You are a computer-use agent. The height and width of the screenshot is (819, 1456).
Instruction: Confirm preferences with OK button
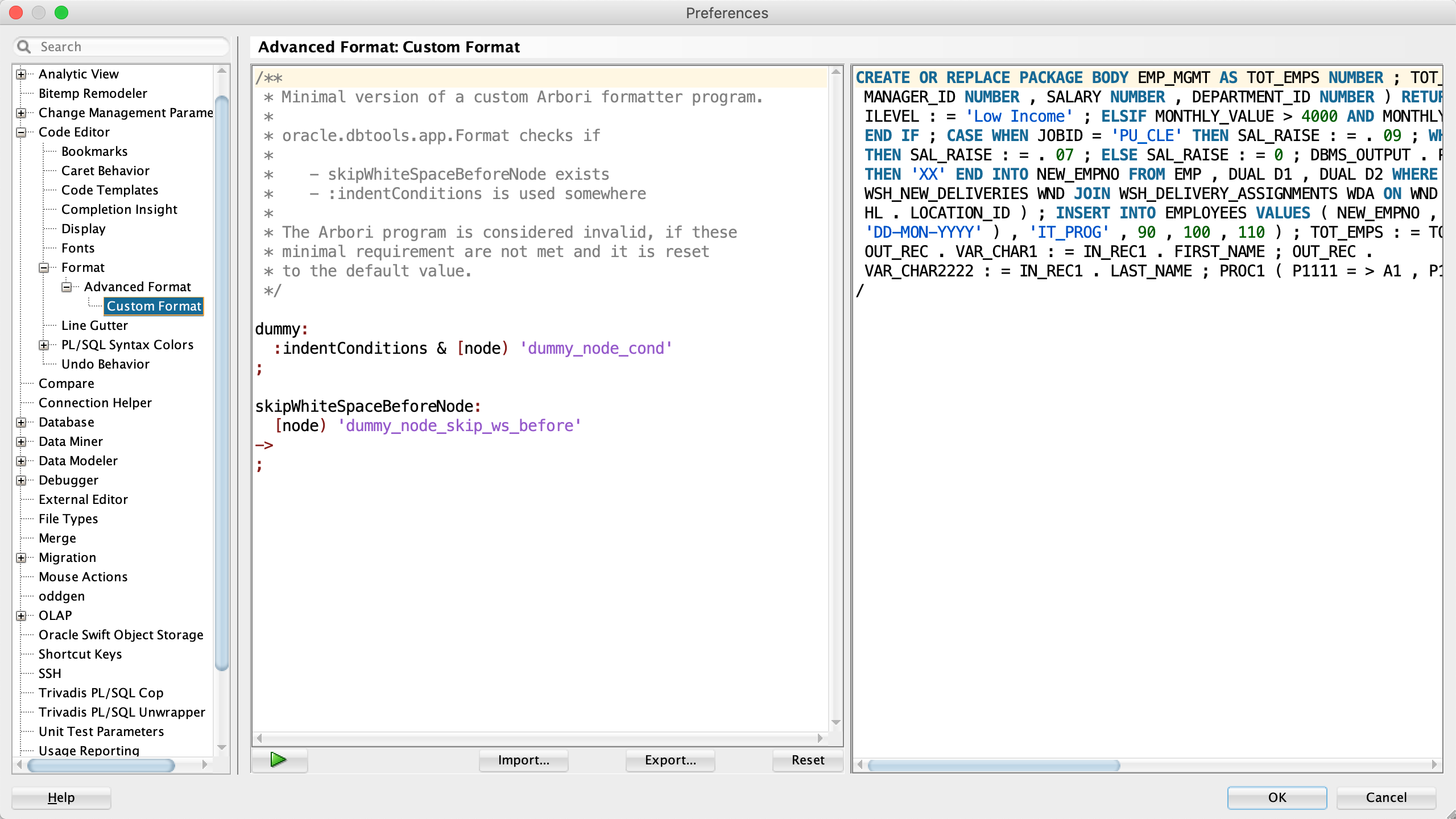pyautogui.click(x=1277, y=797)
